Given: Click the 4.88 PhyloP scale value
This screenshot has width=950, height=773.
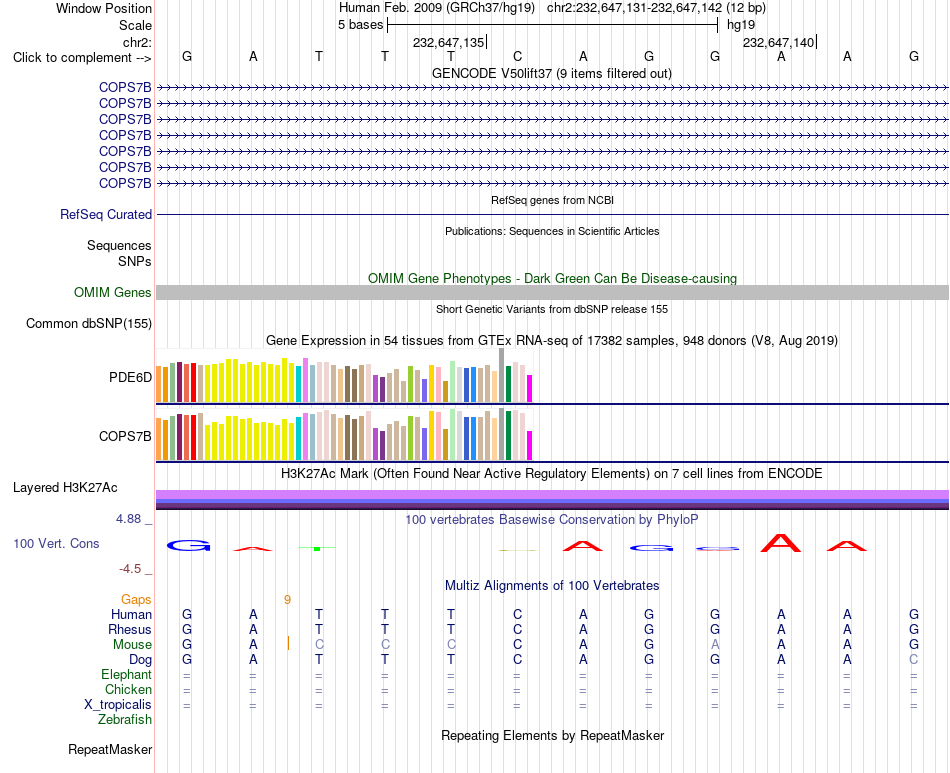Looking at the screenshot, I should (x=128, y=519).
